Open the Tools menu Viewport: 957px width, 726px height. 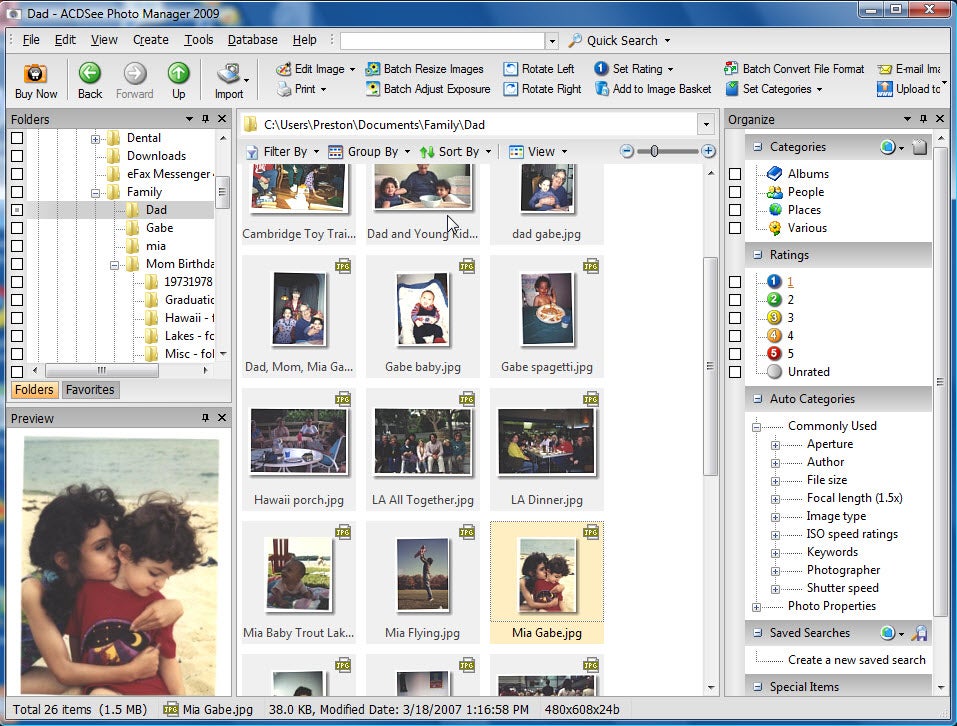199,40
